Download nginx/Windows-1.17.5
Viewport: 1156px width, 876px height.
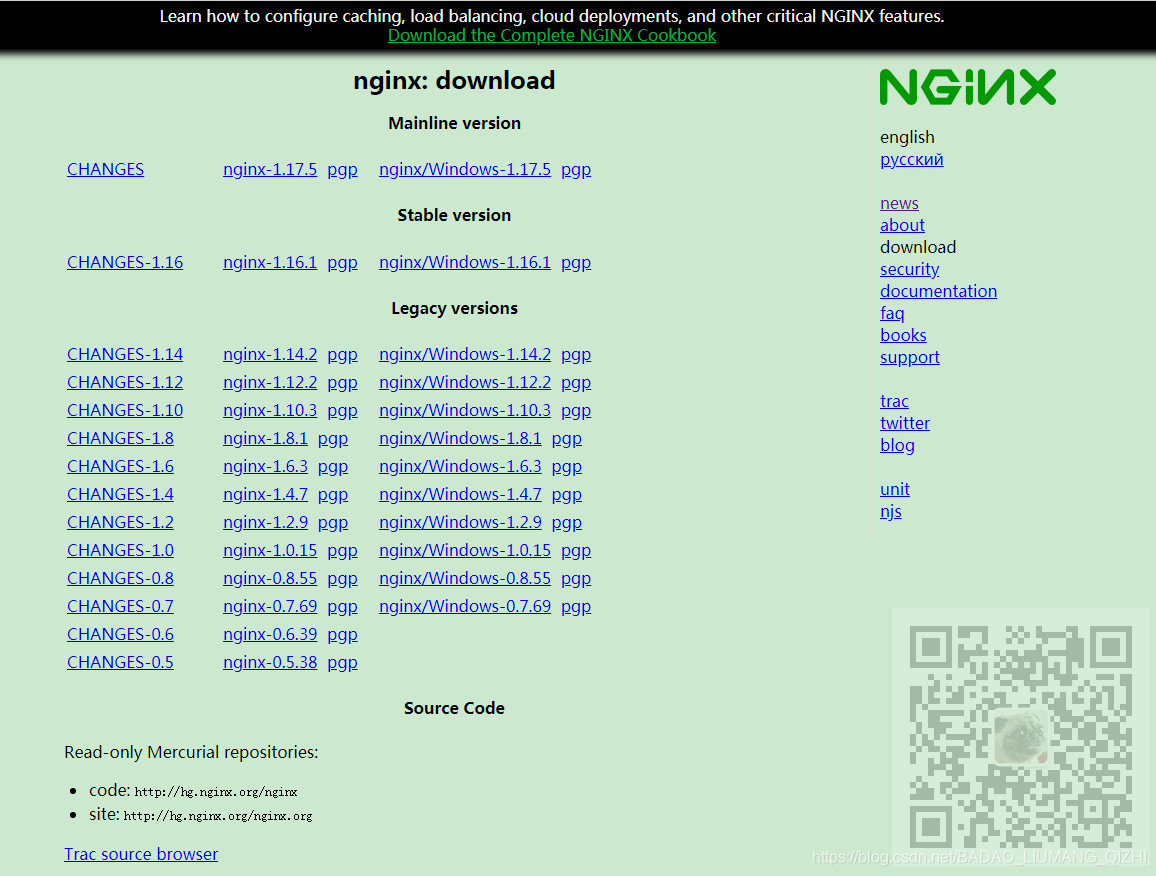(x=464, y=170)
